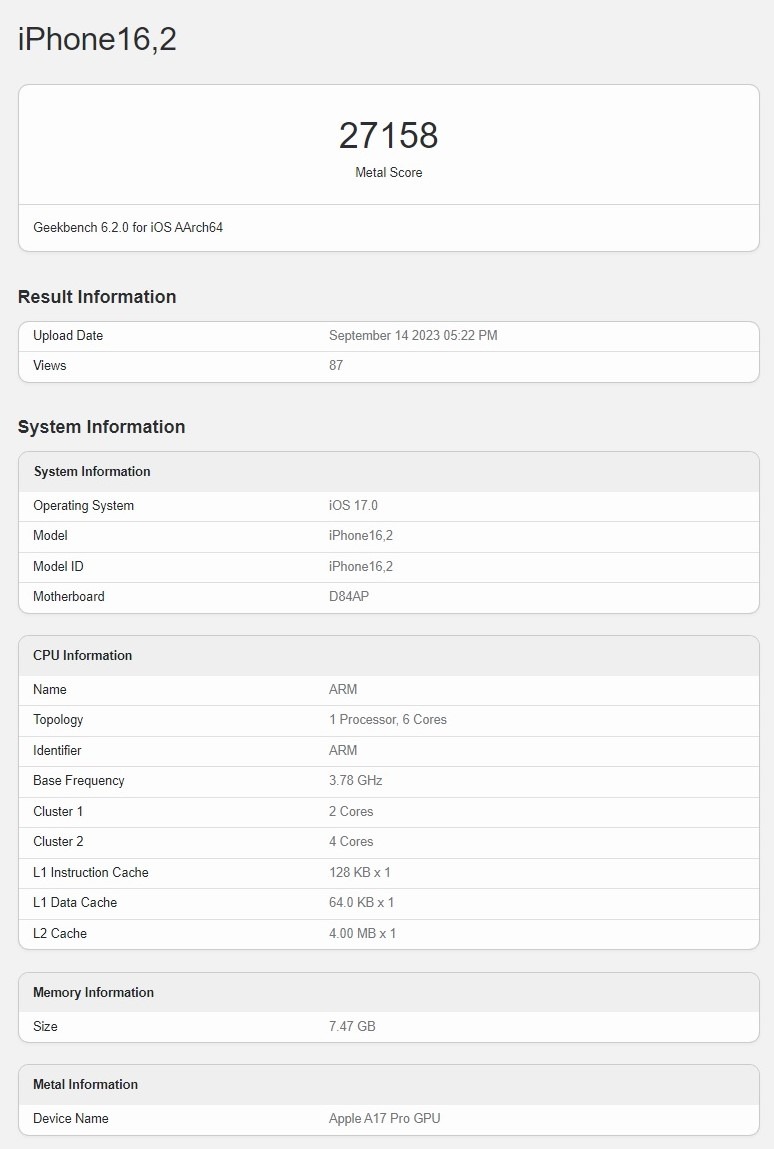This screenshot has height=1149, width=774.
Task: Select the Apple A17 Pro GPU device name
Action: pyautogui.click(x=384, y=1119)
